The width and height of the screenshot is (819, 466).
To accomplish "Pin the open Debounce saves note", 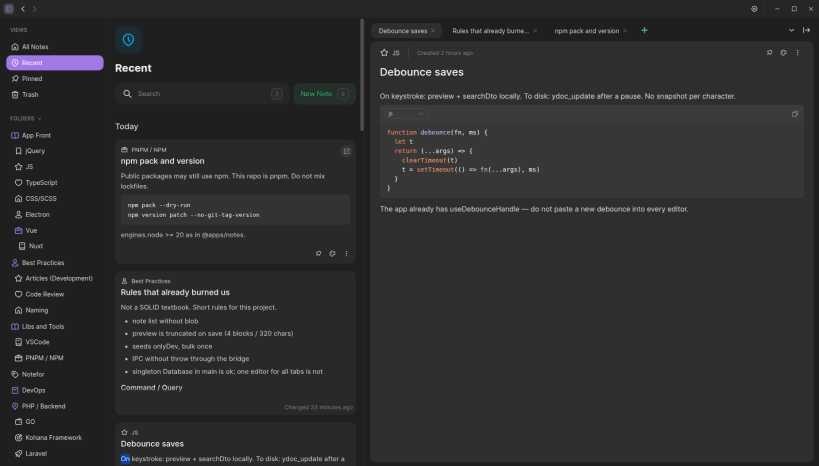I will [769, 53].
